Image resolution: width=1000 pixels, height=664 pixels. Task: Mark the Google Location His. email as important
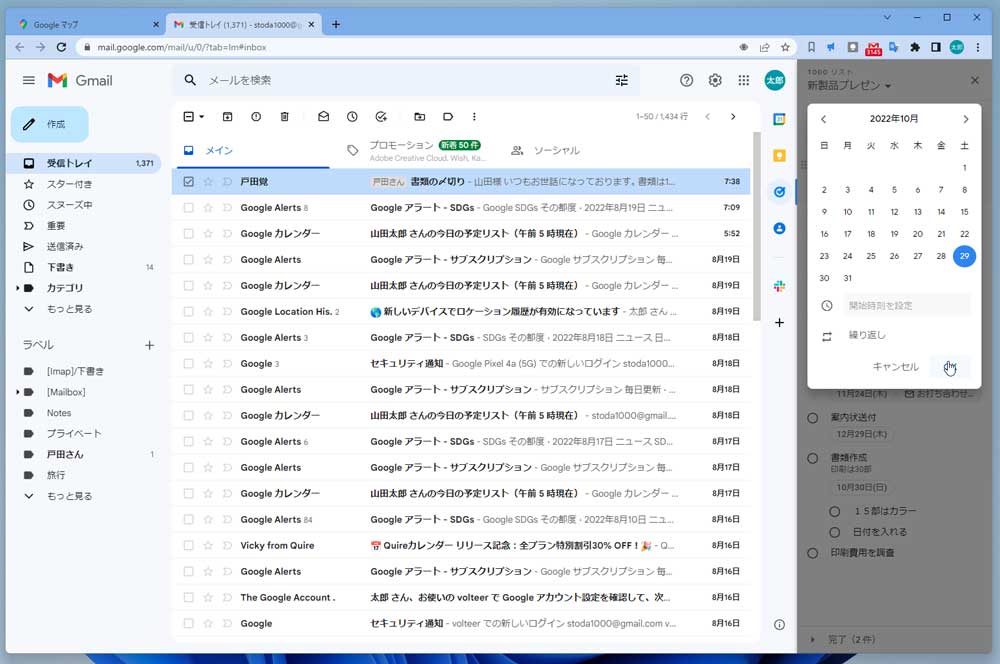click(227, 312)
